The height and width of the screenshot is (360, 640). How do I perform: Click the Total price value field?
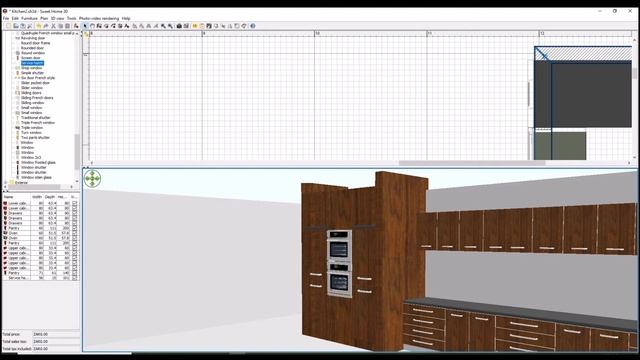(56, 334)
